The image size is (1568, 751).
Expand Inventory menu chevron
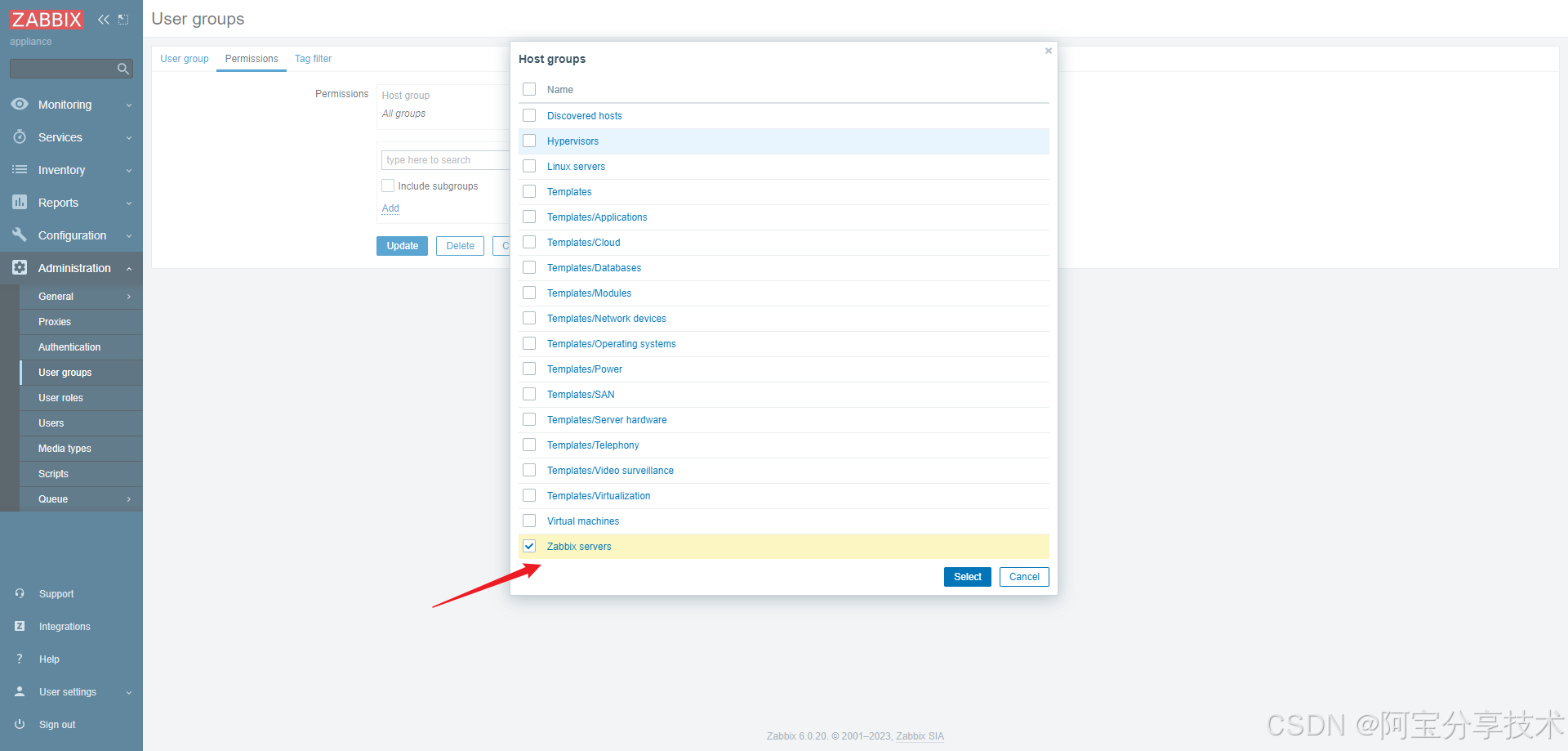point(129,171)
